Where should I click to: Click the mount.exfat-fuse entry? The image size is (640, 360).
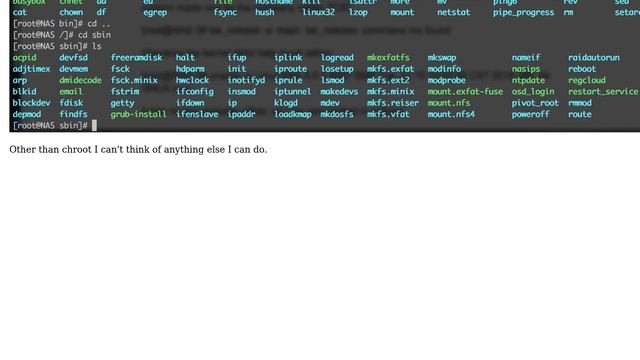click(465, 92)
